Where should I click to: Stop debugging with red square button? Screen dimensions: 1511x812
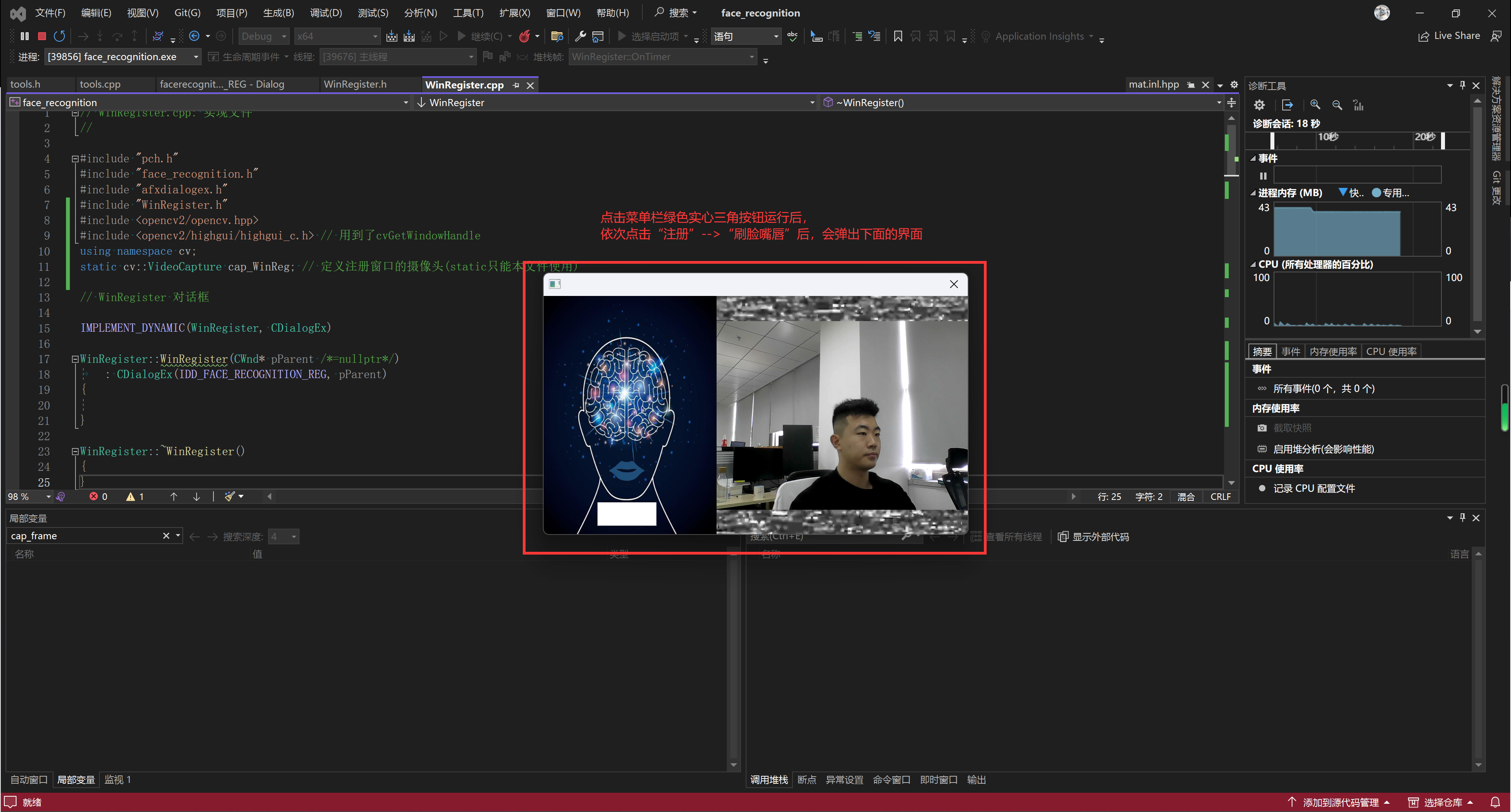tap(42, 37)
